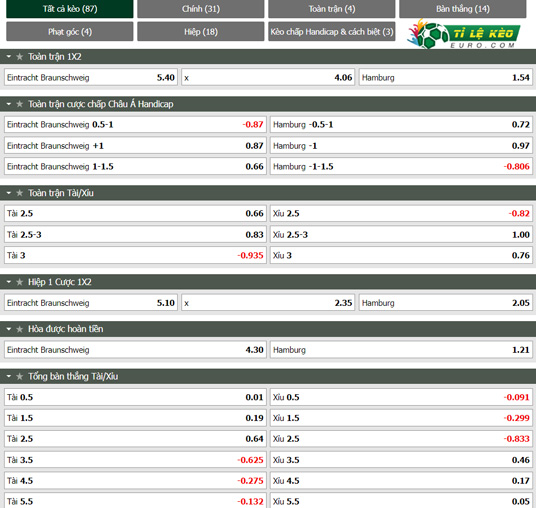Screen dimensions: 536x508
Task: Collapse the Hiệp 1 Cược 1X2 arrow
Action: [x=9, y=282]
